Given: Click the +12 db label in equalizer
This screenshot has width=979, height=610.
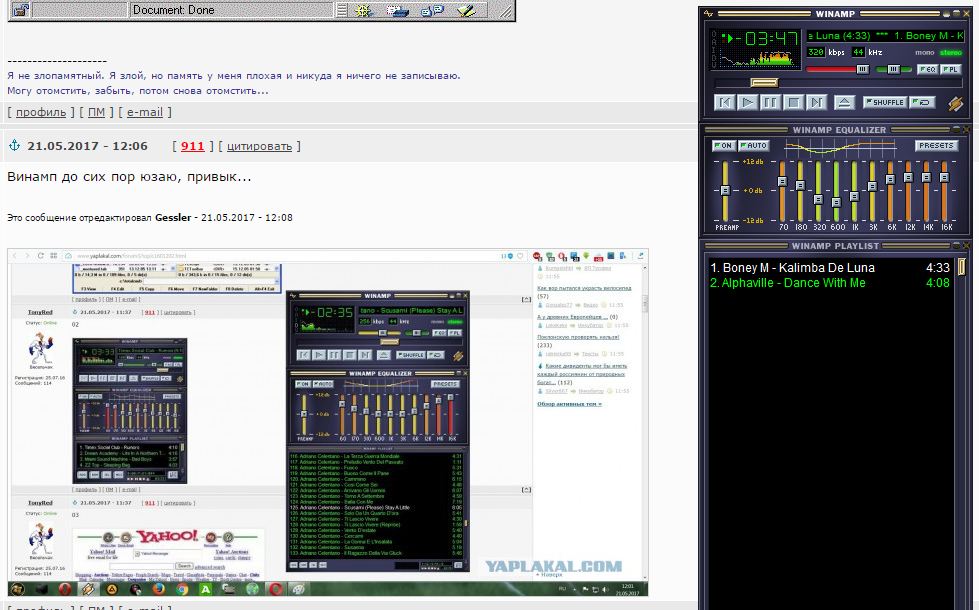Looking at the screenshot, I should click(752, 162).
